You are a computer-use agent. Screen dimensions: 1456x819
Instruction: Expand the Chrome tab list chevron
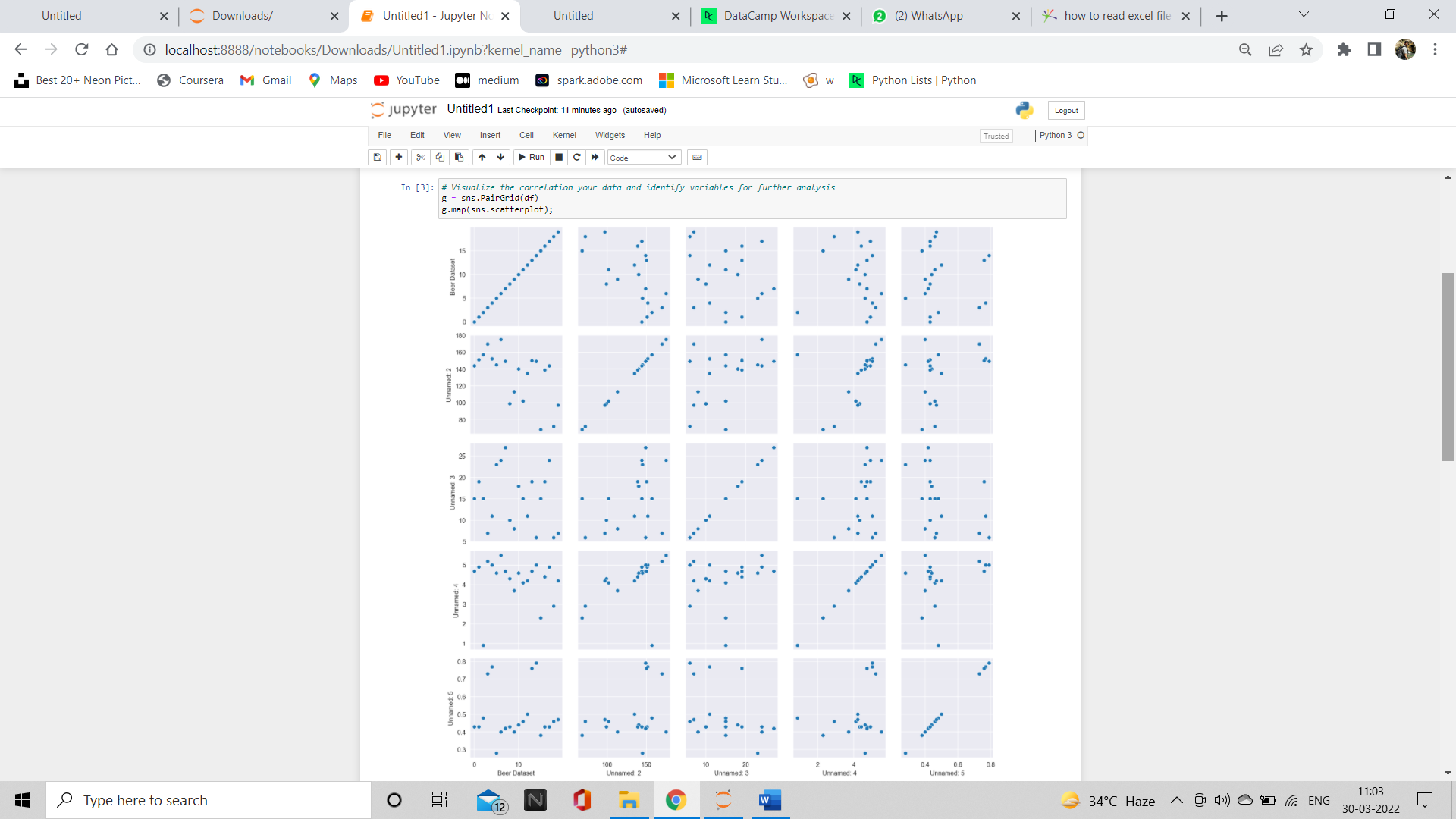pyautogui.click(x=1304, y=14)
